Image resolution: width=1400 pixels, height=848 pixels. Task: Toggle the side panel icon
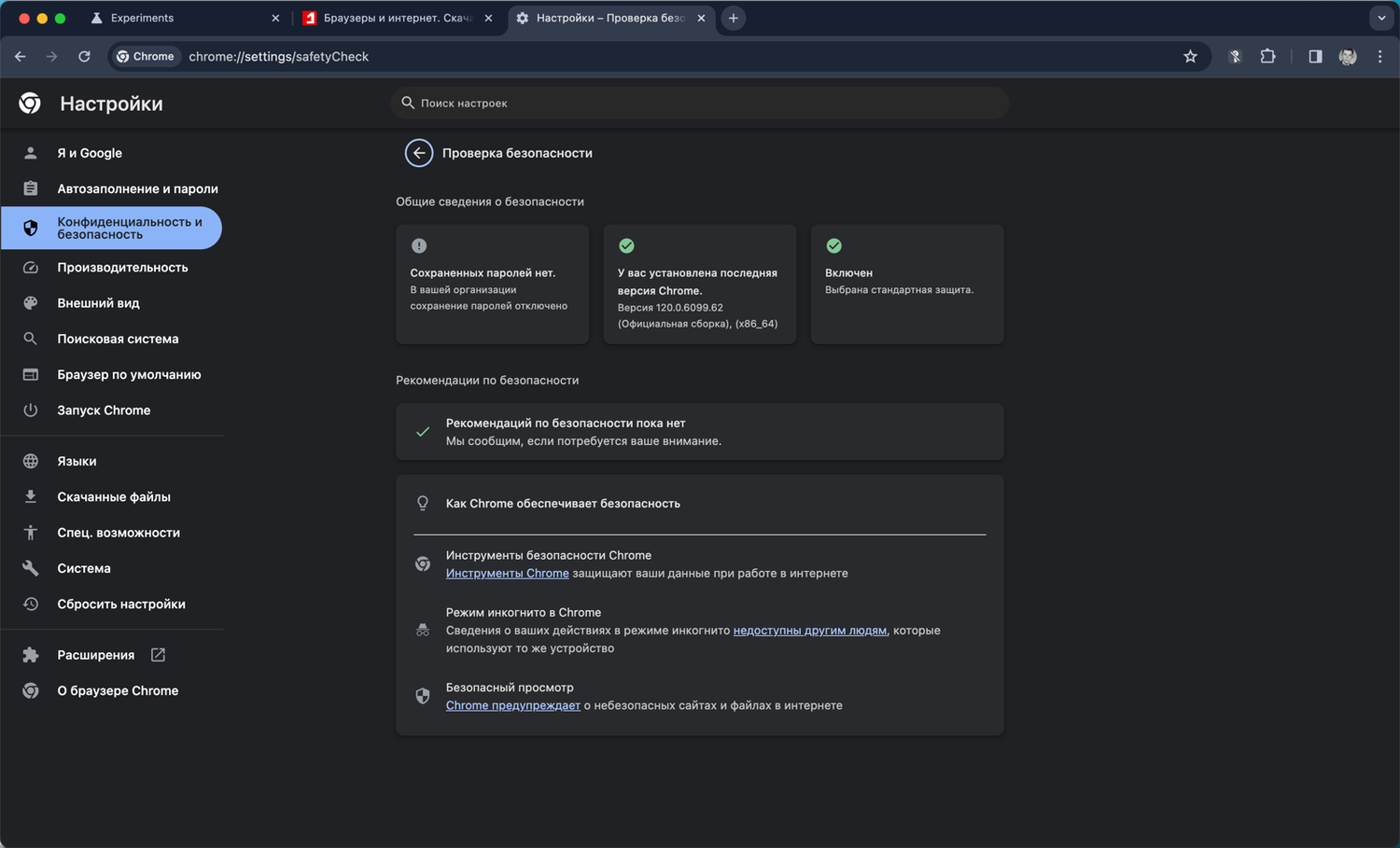[x=1315, y=57]
